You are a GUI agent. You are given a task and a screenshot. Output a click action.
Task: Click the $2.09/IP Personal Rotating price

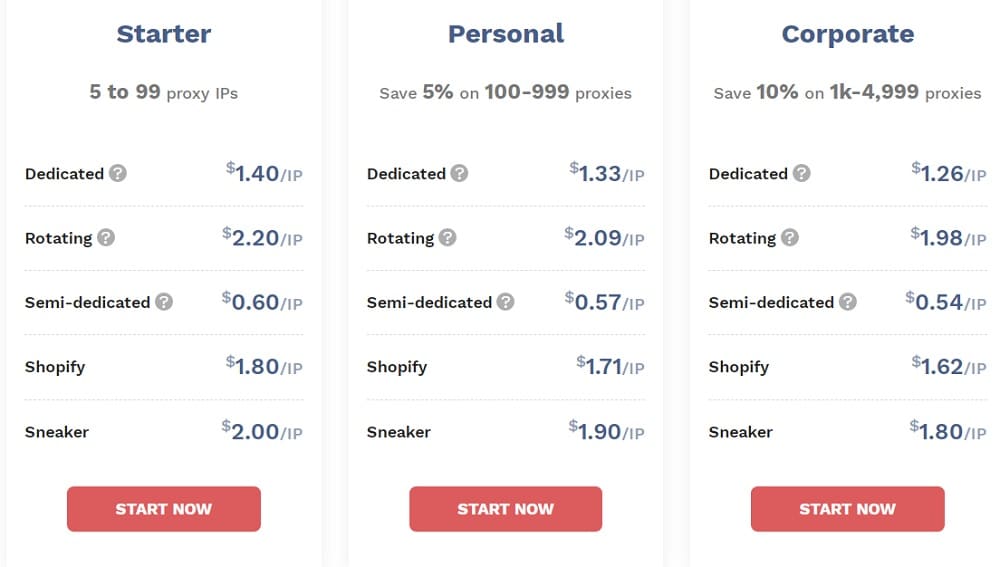604,237
